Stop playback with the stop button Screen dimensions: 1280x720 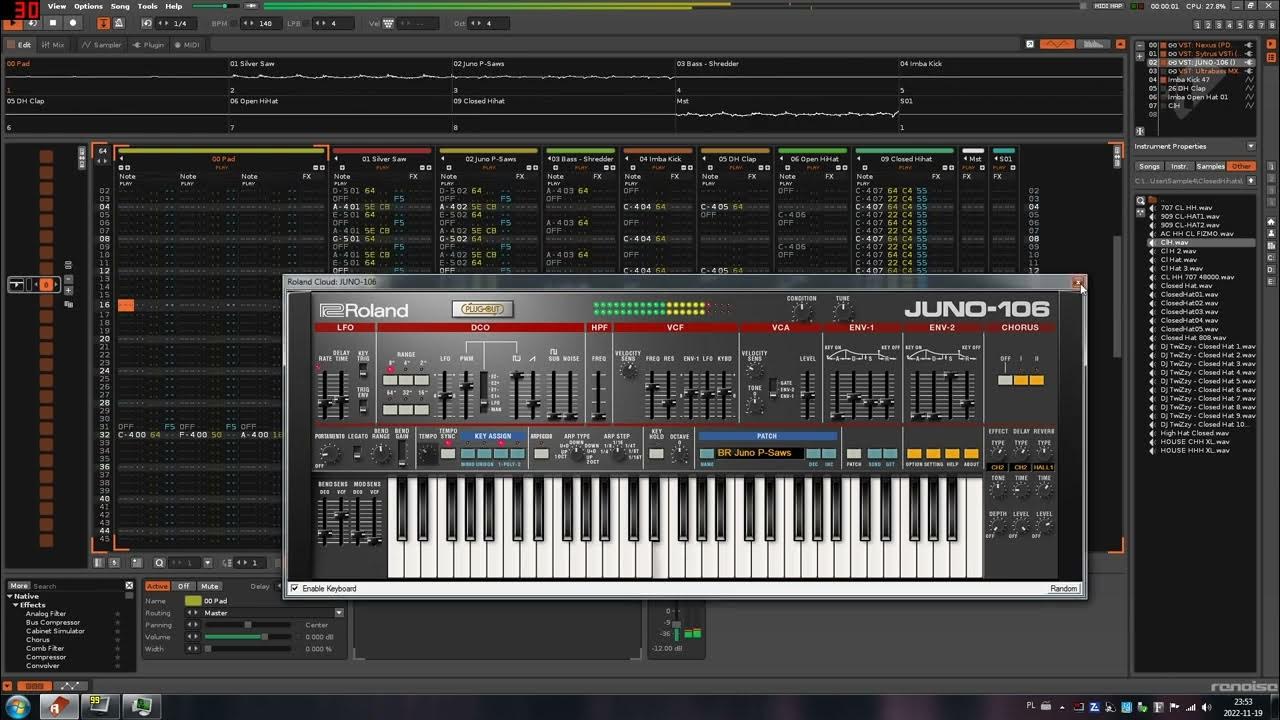(53, 22)
